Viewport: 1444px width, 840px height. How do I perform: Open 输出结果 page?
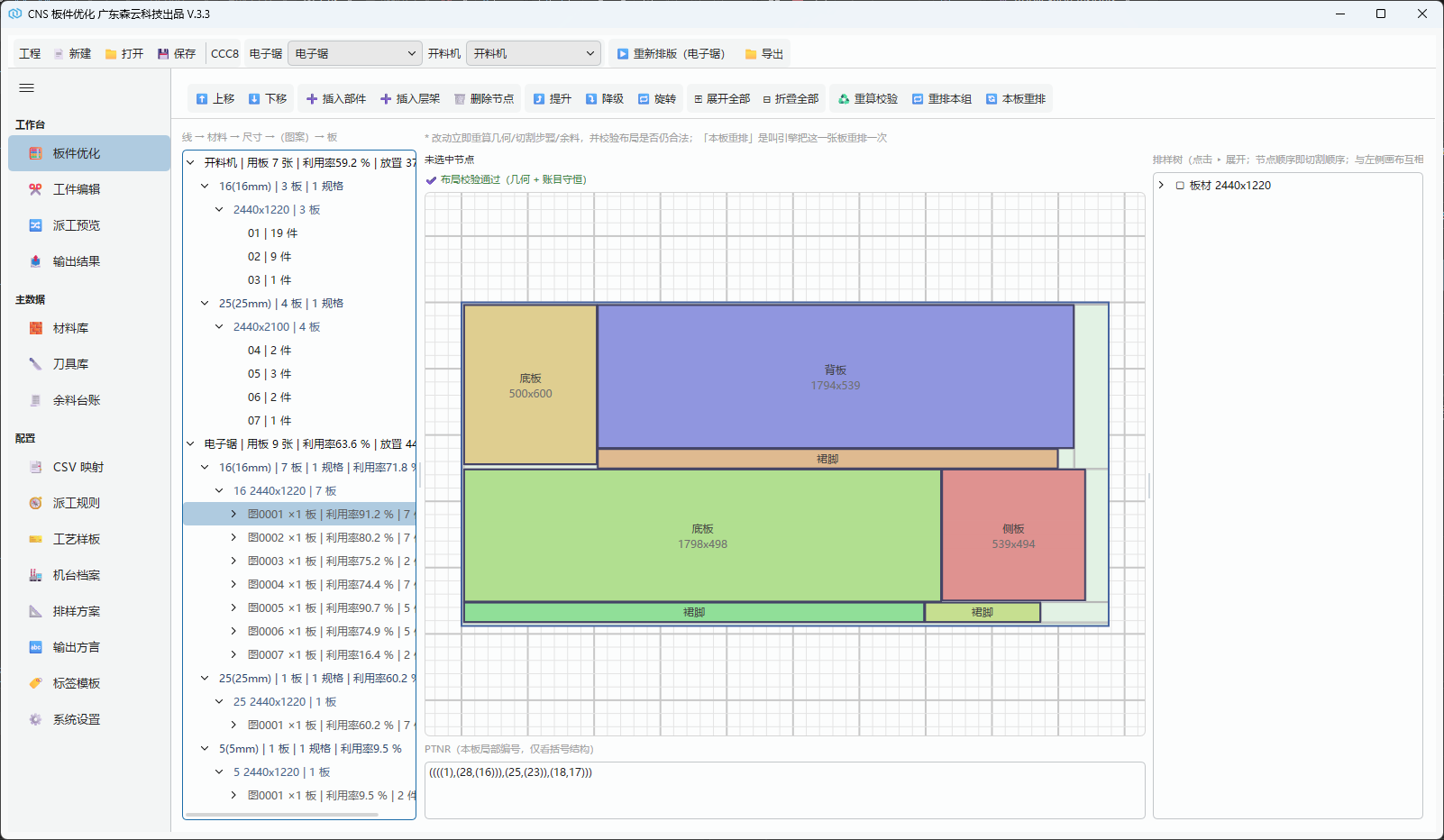(x=89, y=261)
